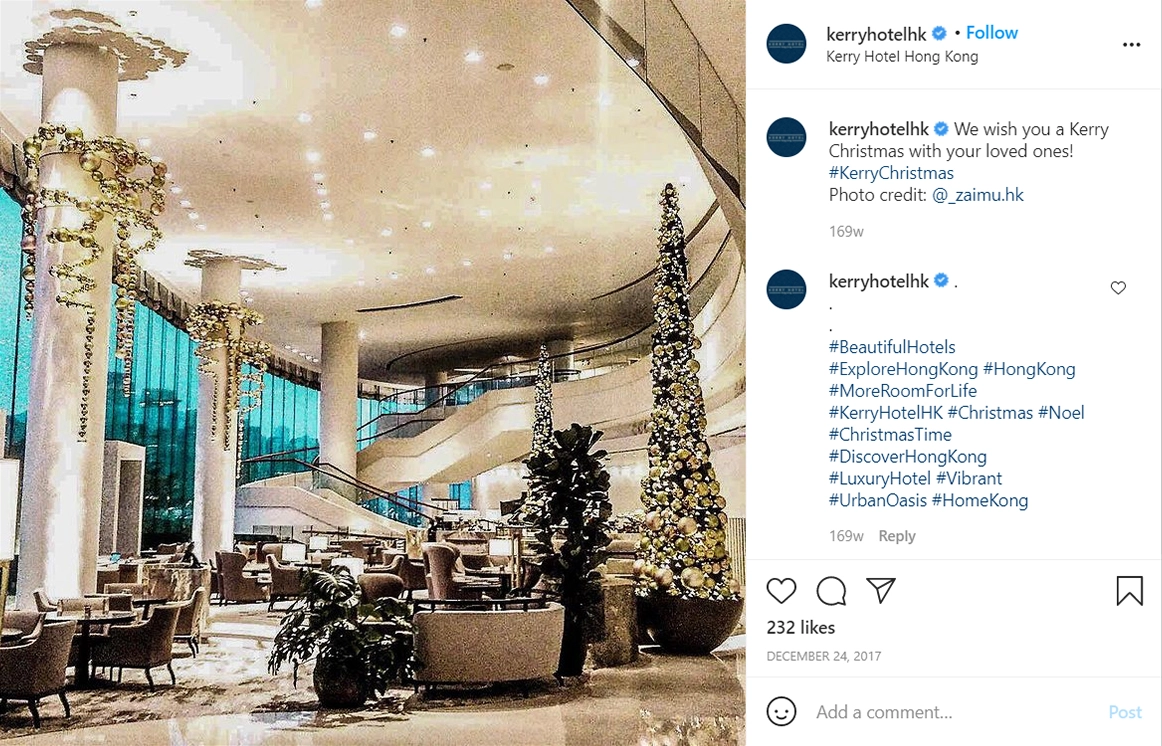
Task: Click the Post comment button
Action: (1125, 712)
